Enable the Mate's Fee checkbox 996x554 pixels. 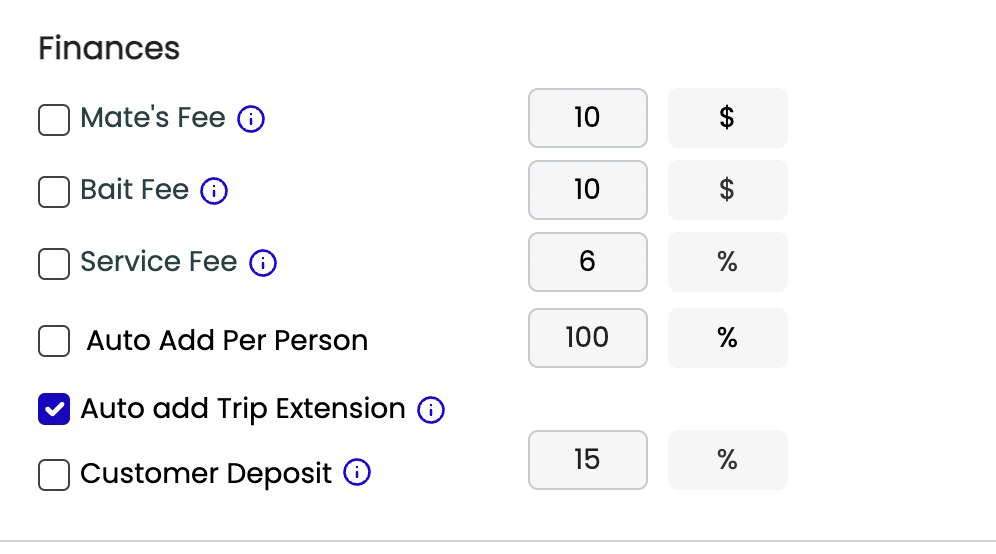pyautogui.click(x=54, y=120)
